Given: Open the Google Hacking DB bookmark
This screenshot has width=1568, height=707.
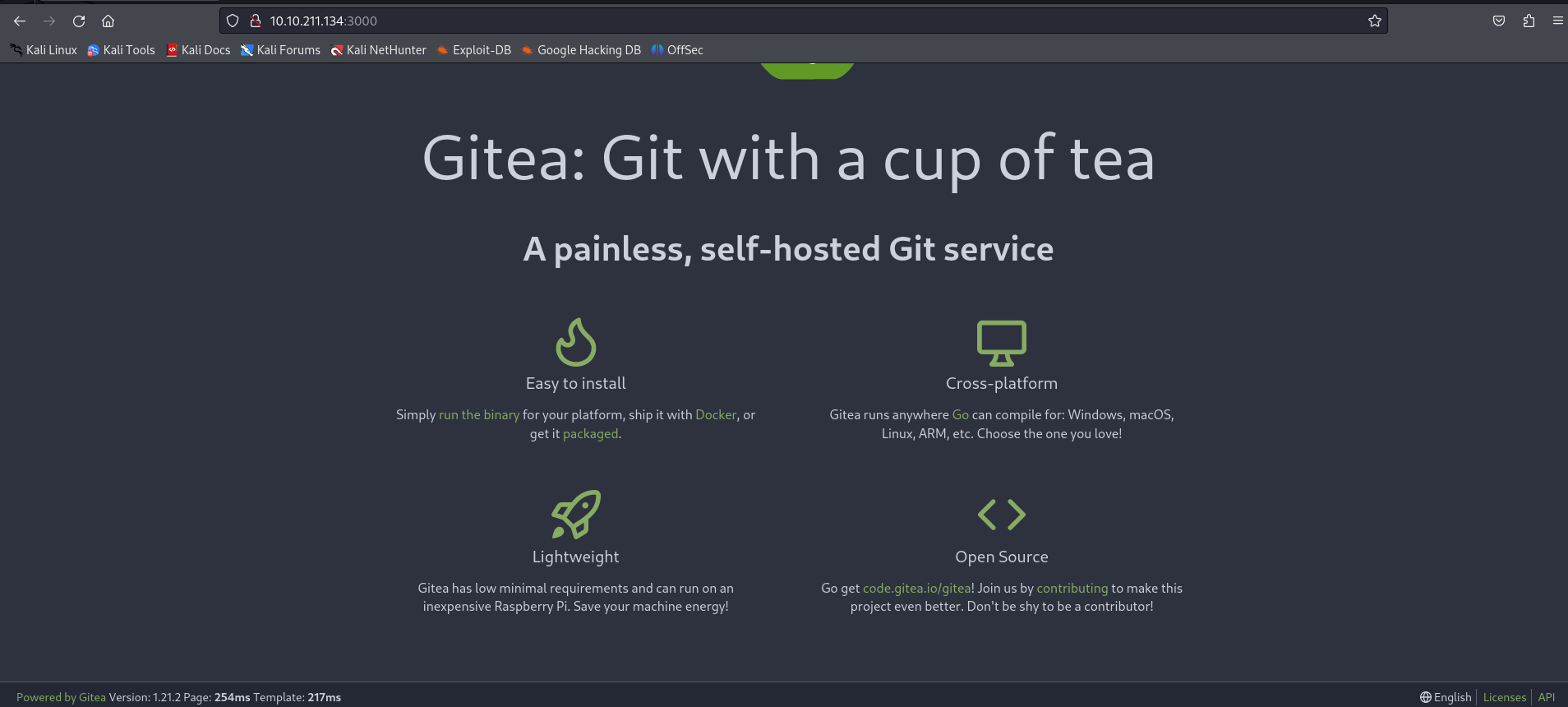Looking at the screenshot, I should pyautogui.click(x=581, y=50).
